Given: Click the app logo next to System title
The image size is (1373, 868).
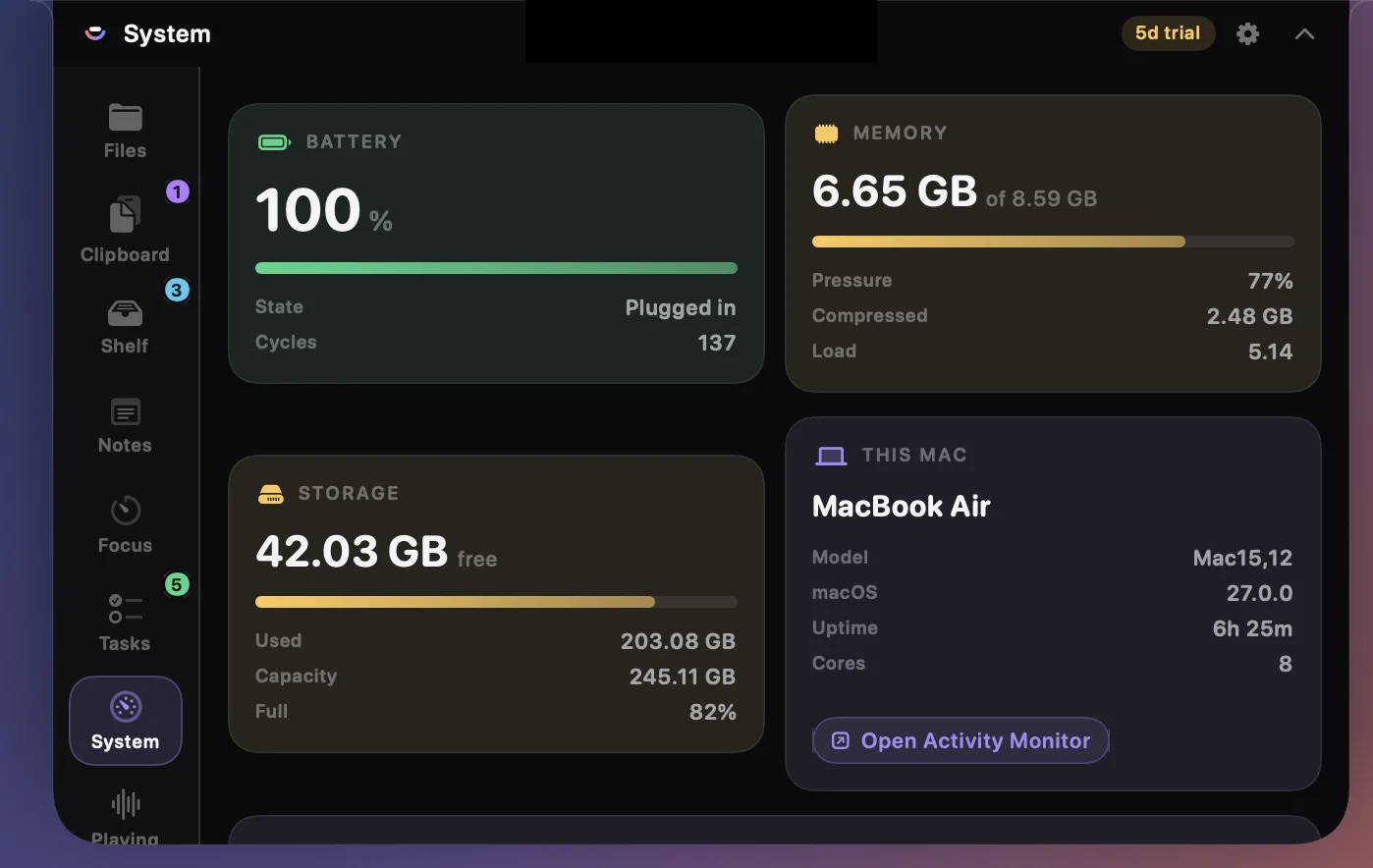Looking at the screenshot, I should pos(95,33).
